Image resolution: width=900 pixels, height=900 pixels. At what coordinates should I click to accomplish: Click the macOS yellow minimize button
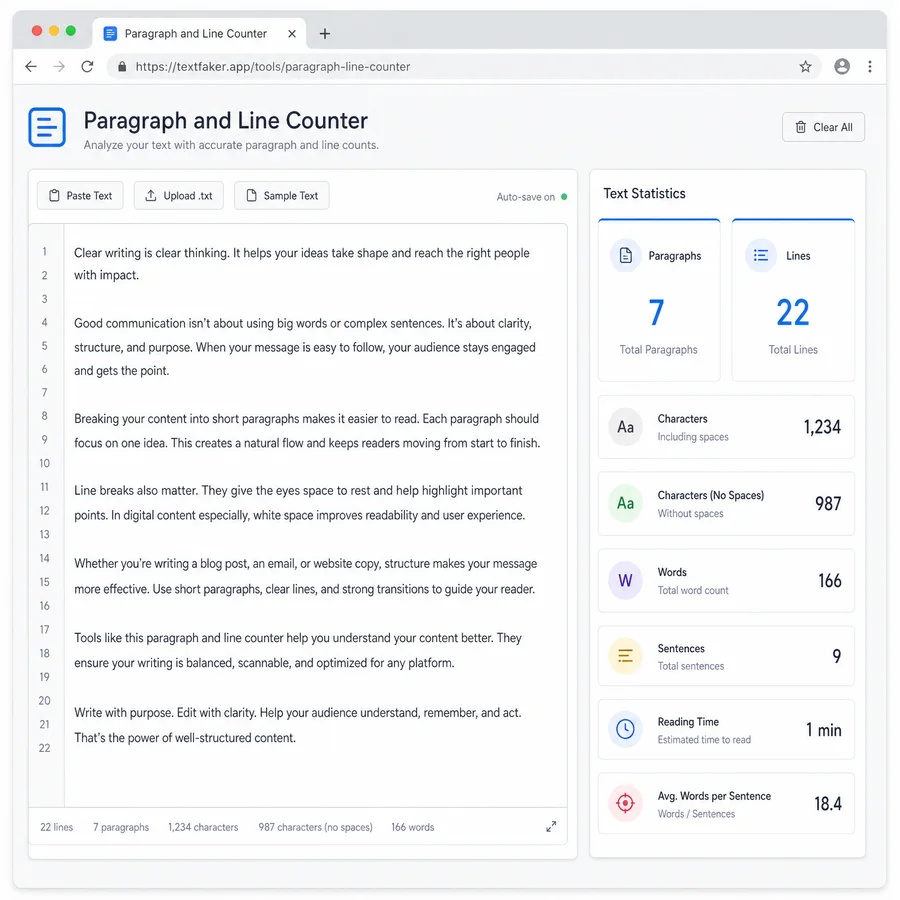(x=54, y=31)
